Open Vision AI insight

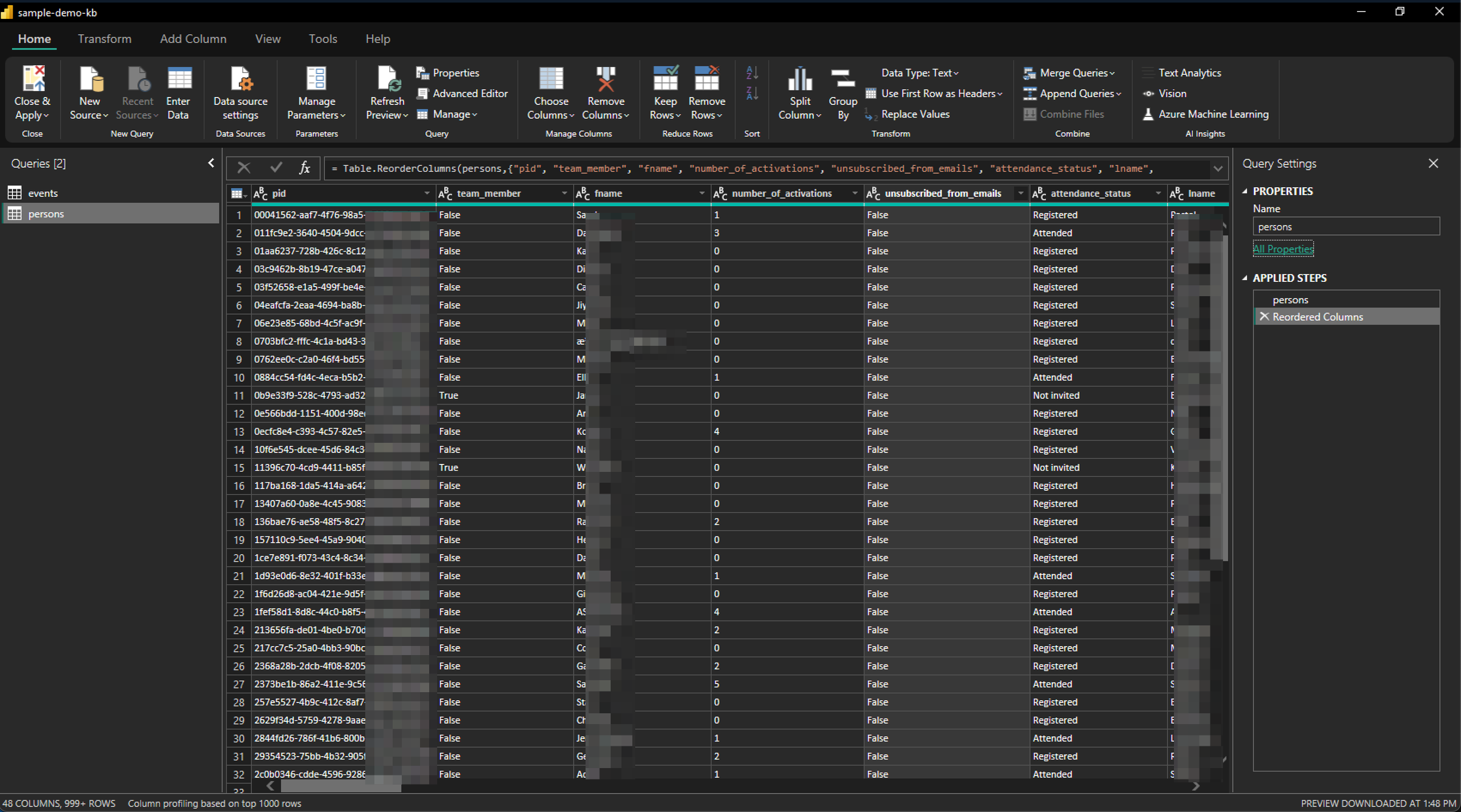pyautogui.click(x=1165, y=94)
